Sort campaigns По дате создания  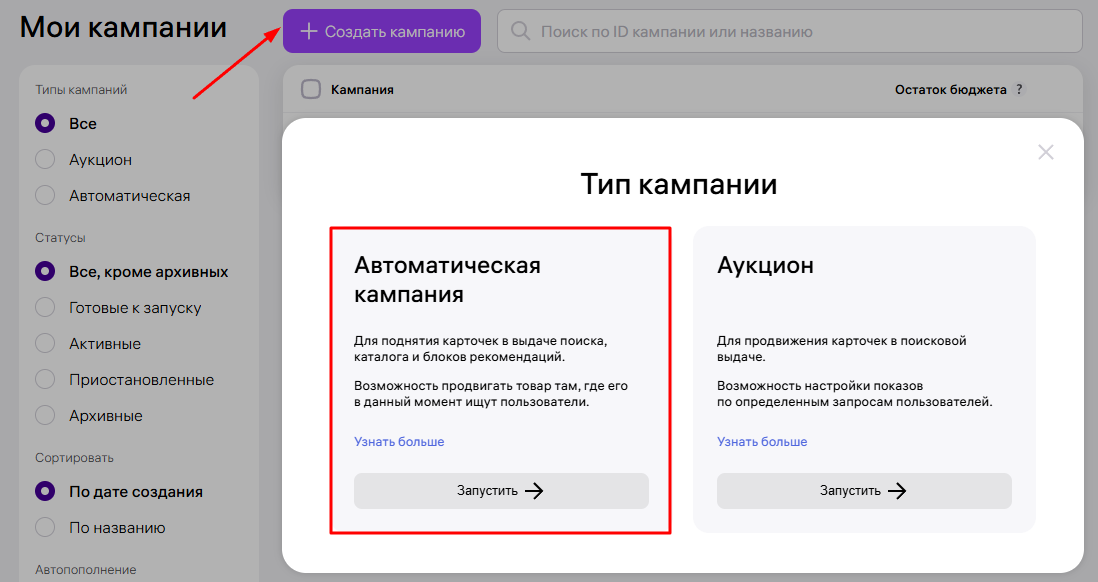[x=45, y=492]
